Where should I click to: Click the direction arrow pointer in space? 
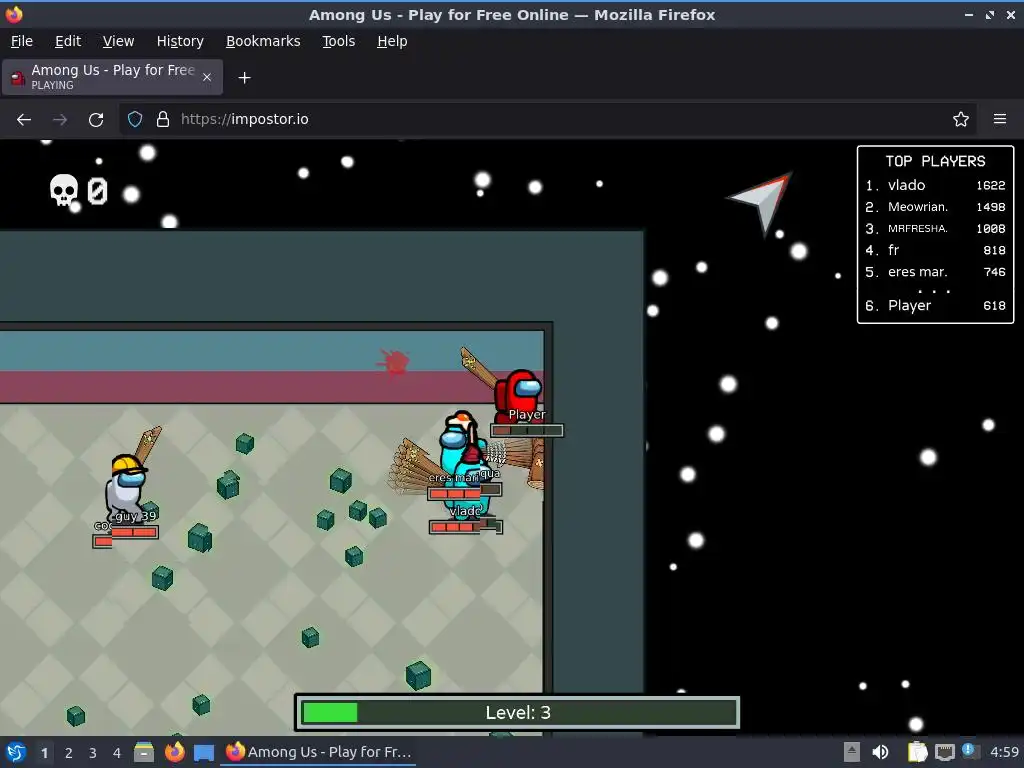pyautogui.click(x=763, y=201)
